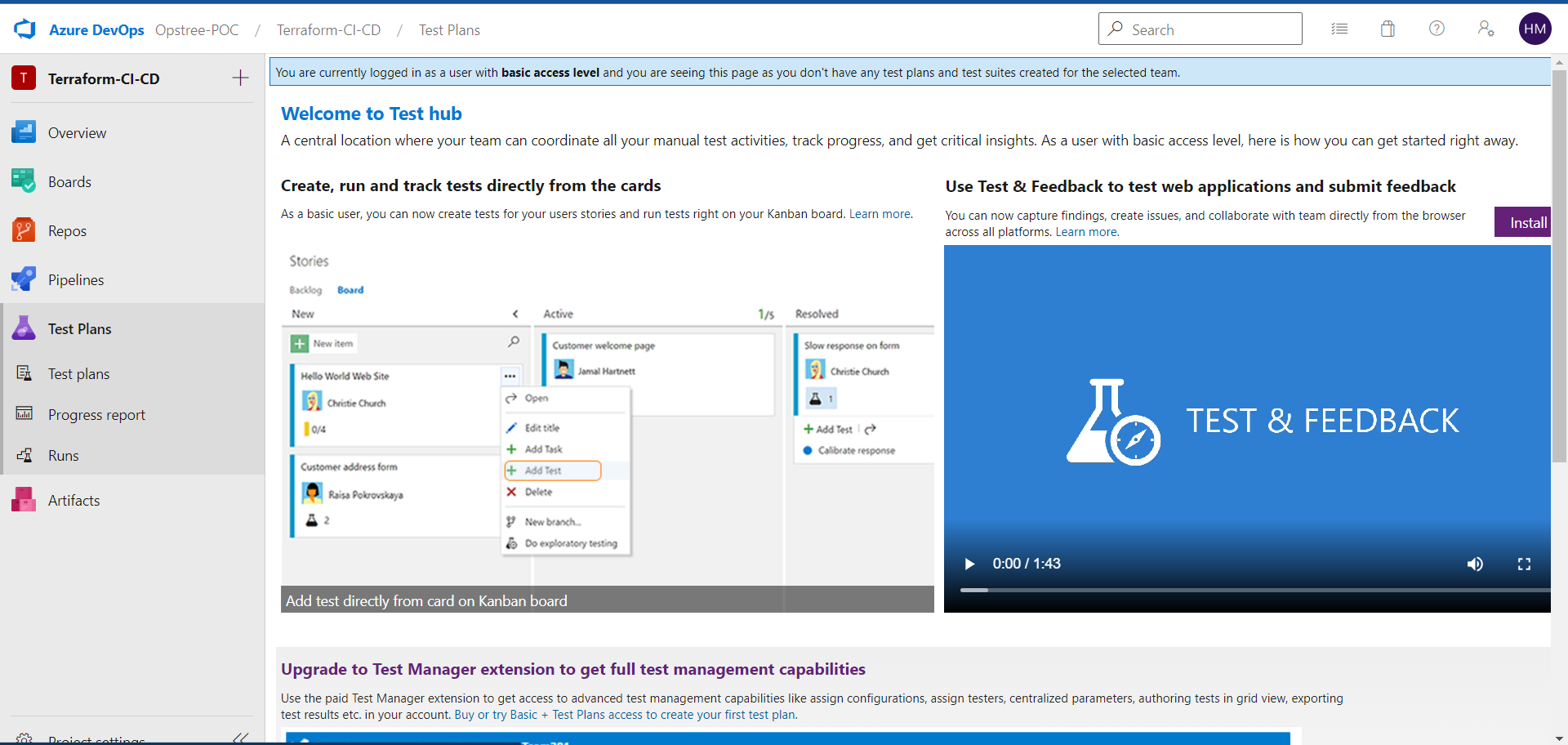Click the Terraform-CI-CD project name in sidebar
Image resolution: width=1568 pixels, height=745 pixels.
(x=104, y=78)
